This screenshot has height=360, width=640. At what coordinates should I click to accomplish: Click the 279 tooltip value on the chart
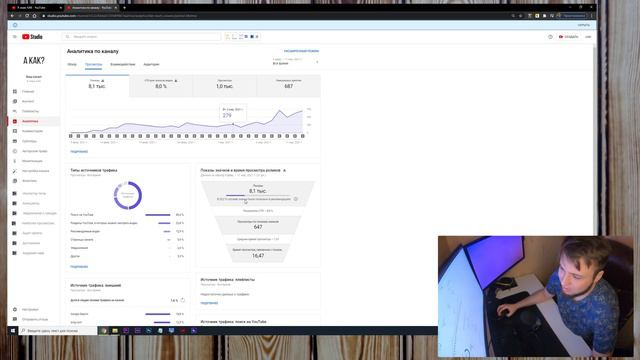[x=227, y=116]
